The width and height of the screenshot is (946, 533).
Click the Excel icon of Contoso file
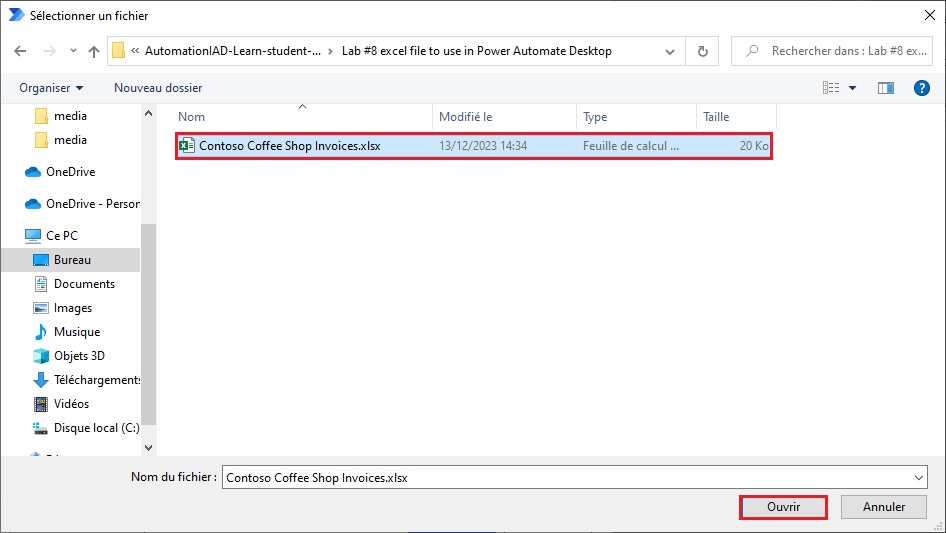click(187, 145)
